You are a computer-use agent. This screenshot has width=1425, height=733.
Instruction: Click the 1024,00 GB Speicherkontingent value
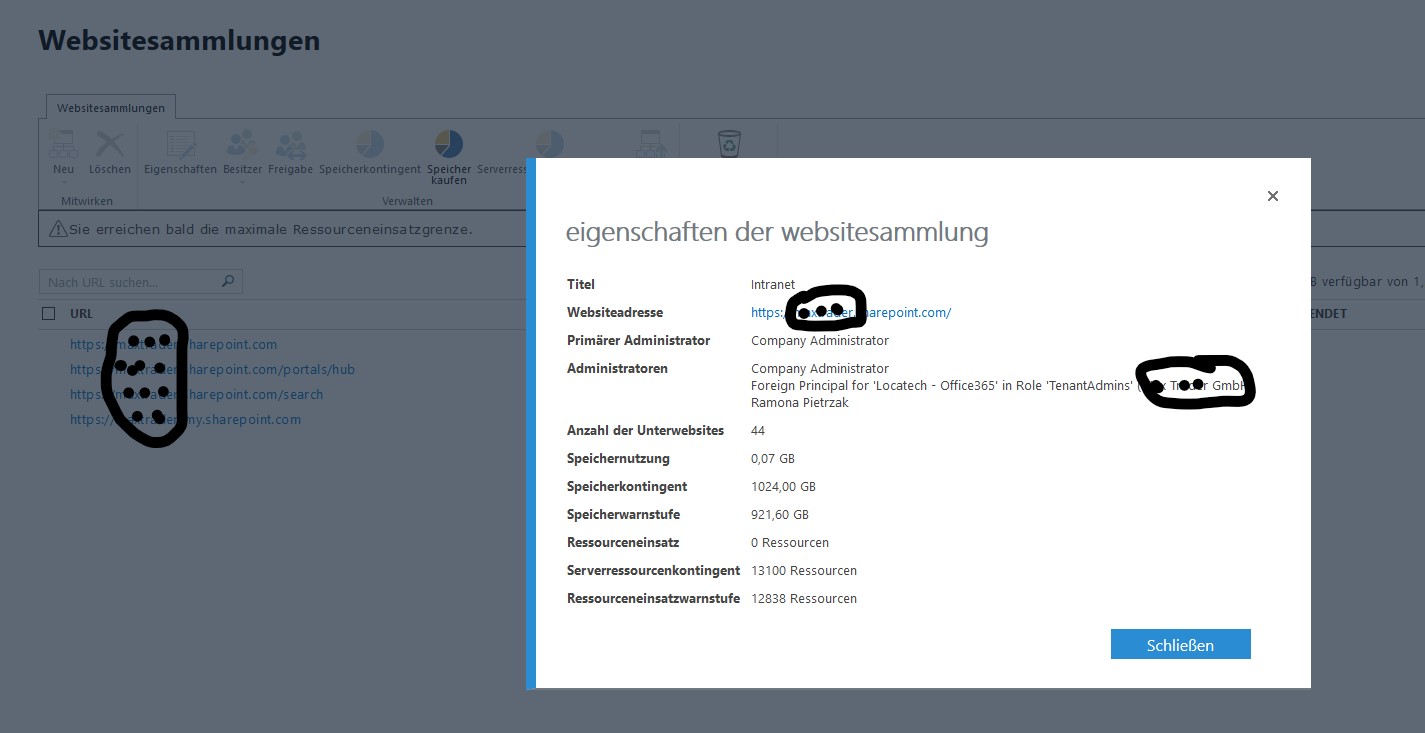coord(783,486)
